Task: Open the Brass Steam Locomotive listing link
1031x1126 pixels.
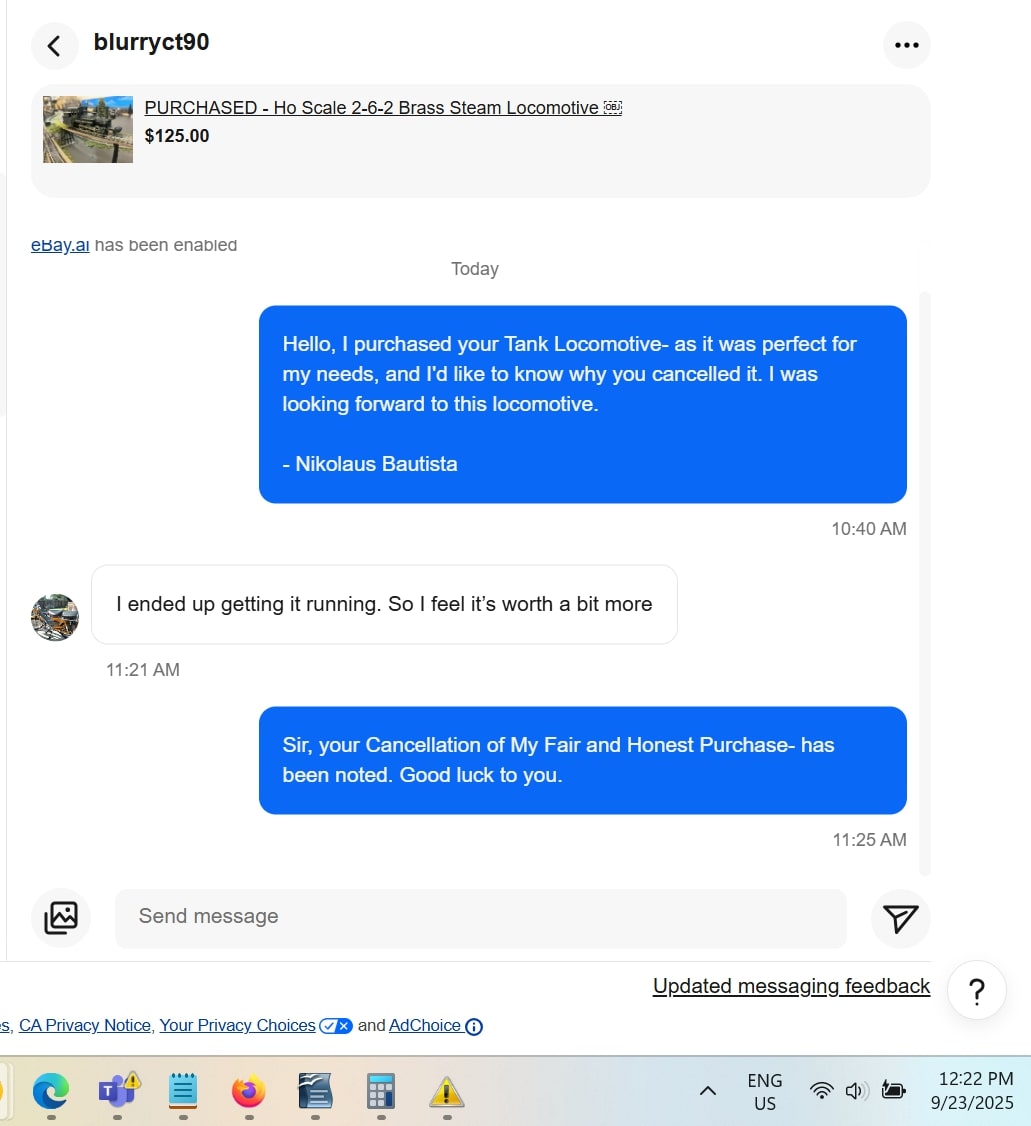Action: point(383,108)
